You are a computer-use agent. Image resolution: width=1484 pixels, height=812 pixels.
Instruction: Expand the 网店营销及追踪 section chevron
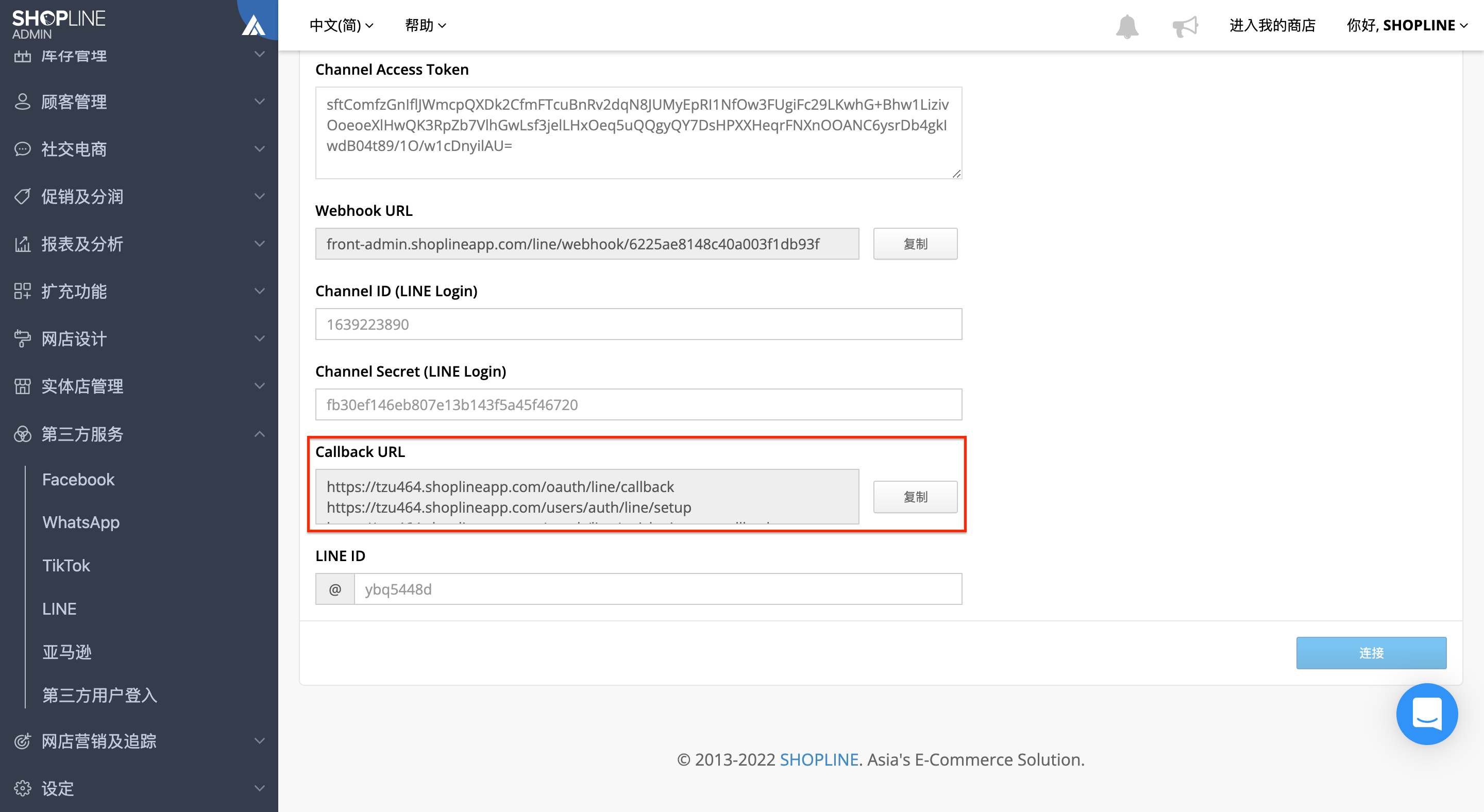(260, 740)
